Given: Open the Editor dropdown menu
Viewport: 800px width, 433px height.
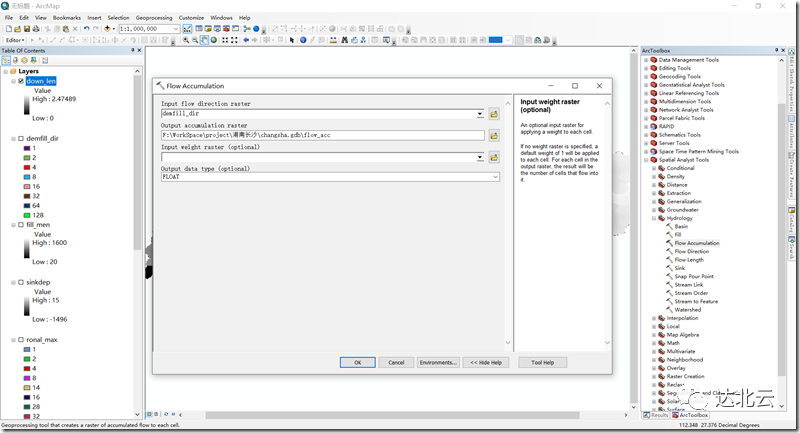Looking at the screenshot, I should click(15, 40).
